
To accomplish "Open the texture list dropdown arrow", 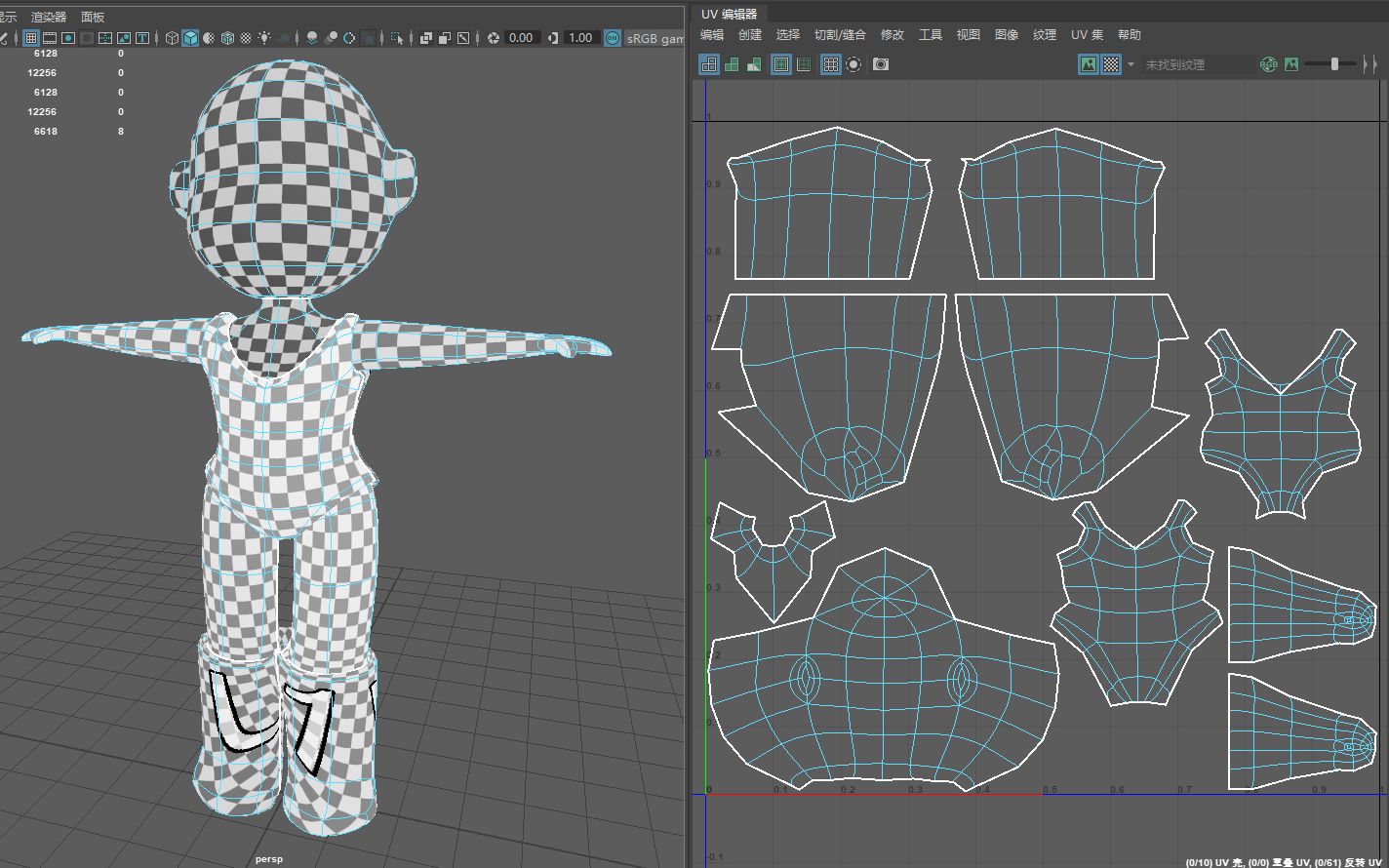I will click(x=1131, y=64).
